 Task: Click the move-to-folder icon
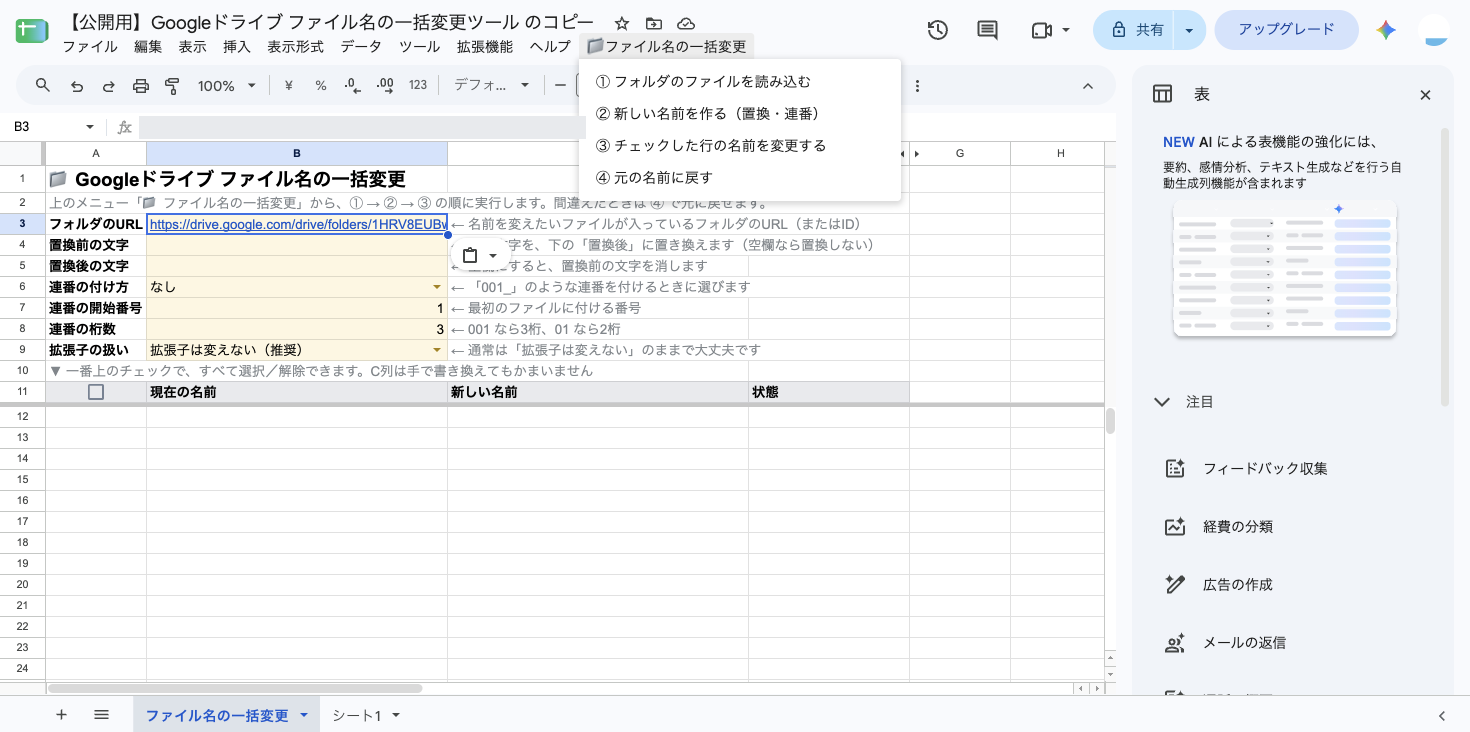click(654, 23)
